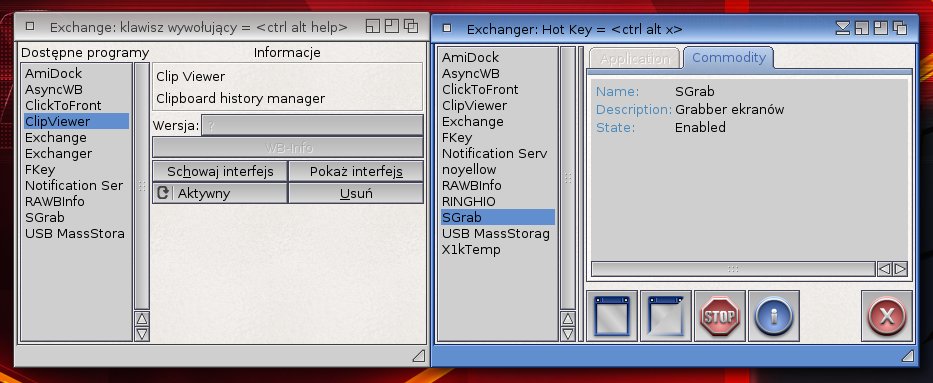The width and height of the screenshot is (933, 383).
Task: Click the red X quit icon in Exchanger
Action: point(887,316)
